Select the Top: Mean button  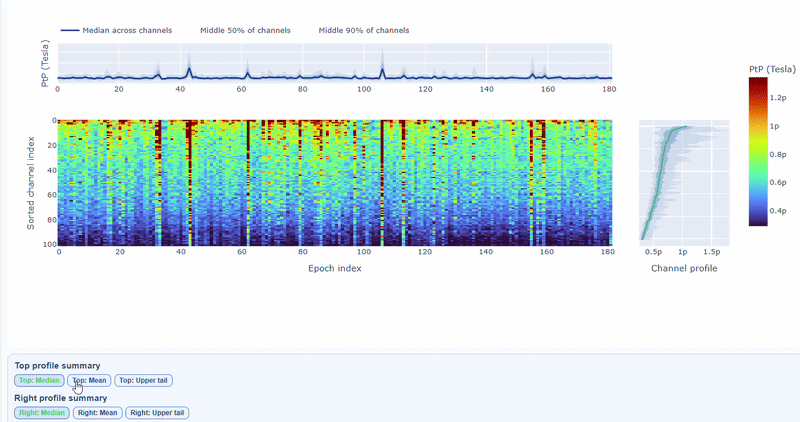click(89, 380)
